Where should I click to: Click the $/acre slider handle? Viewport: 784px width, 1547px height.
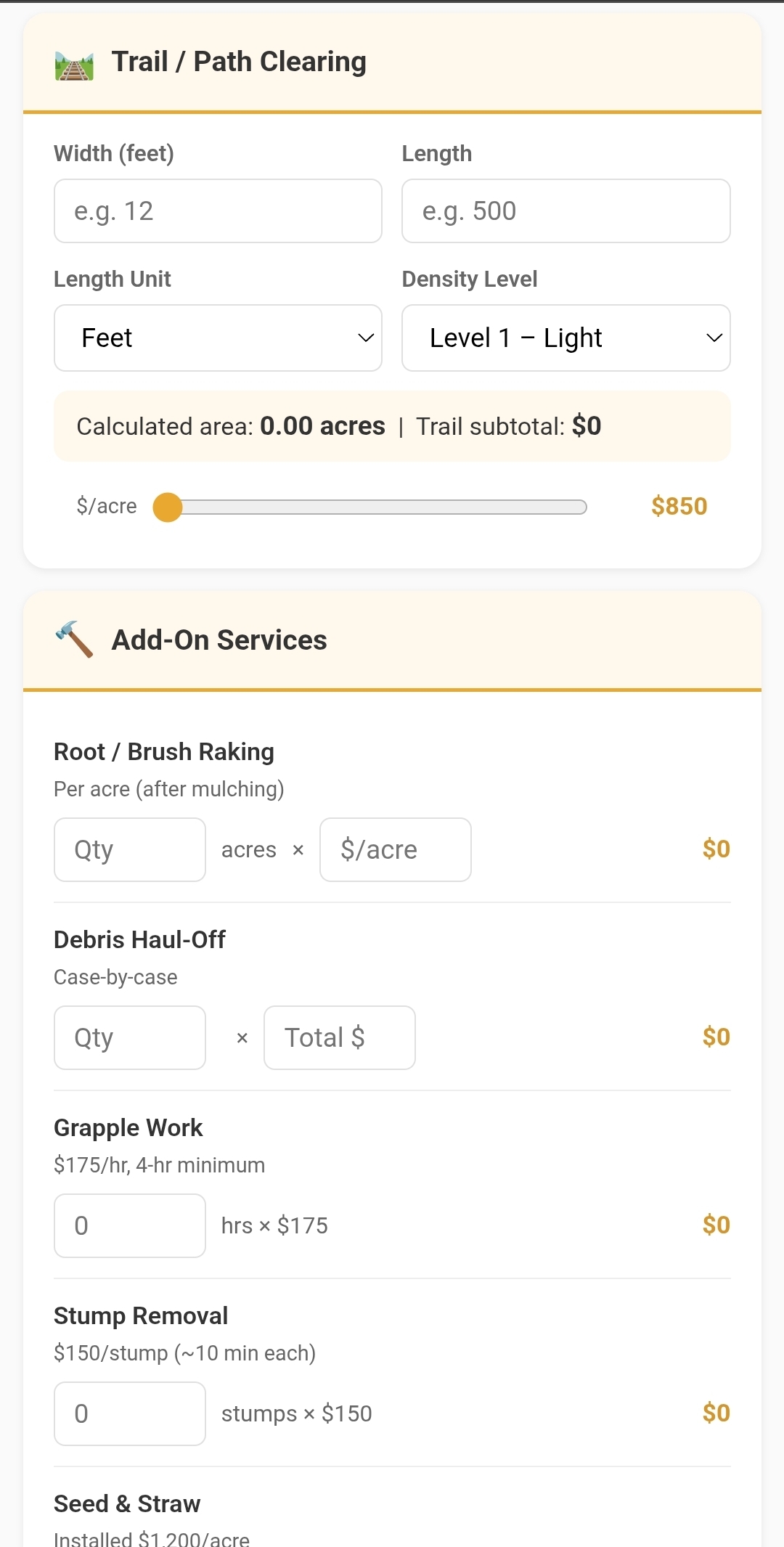[168, 507]
